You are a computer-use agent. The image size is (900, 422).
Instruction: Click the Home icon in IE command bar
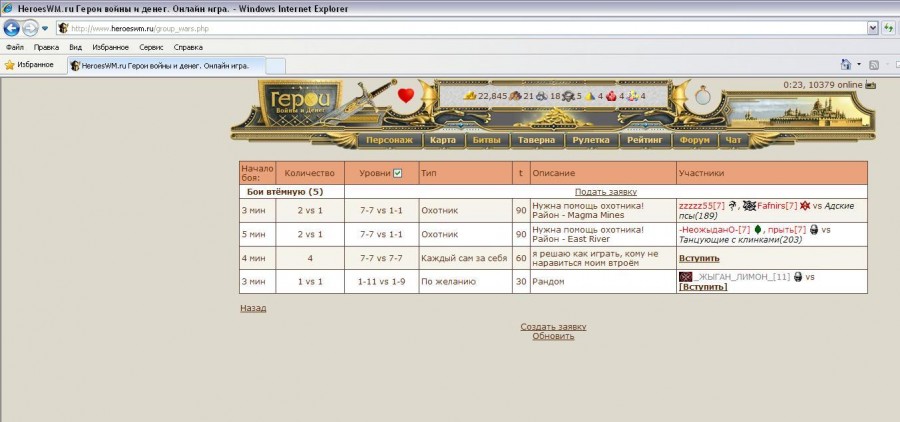point(845,65)
